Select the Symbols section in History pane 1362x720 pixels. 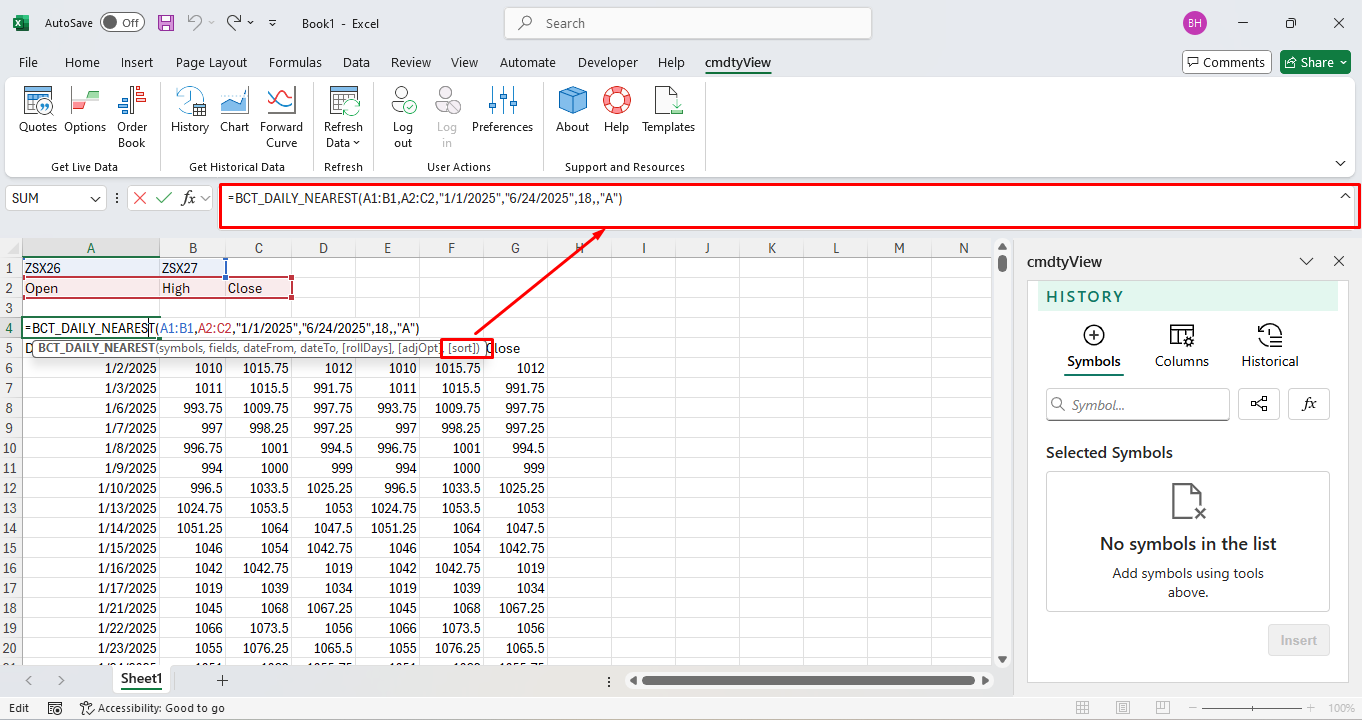pos(1094,347)
